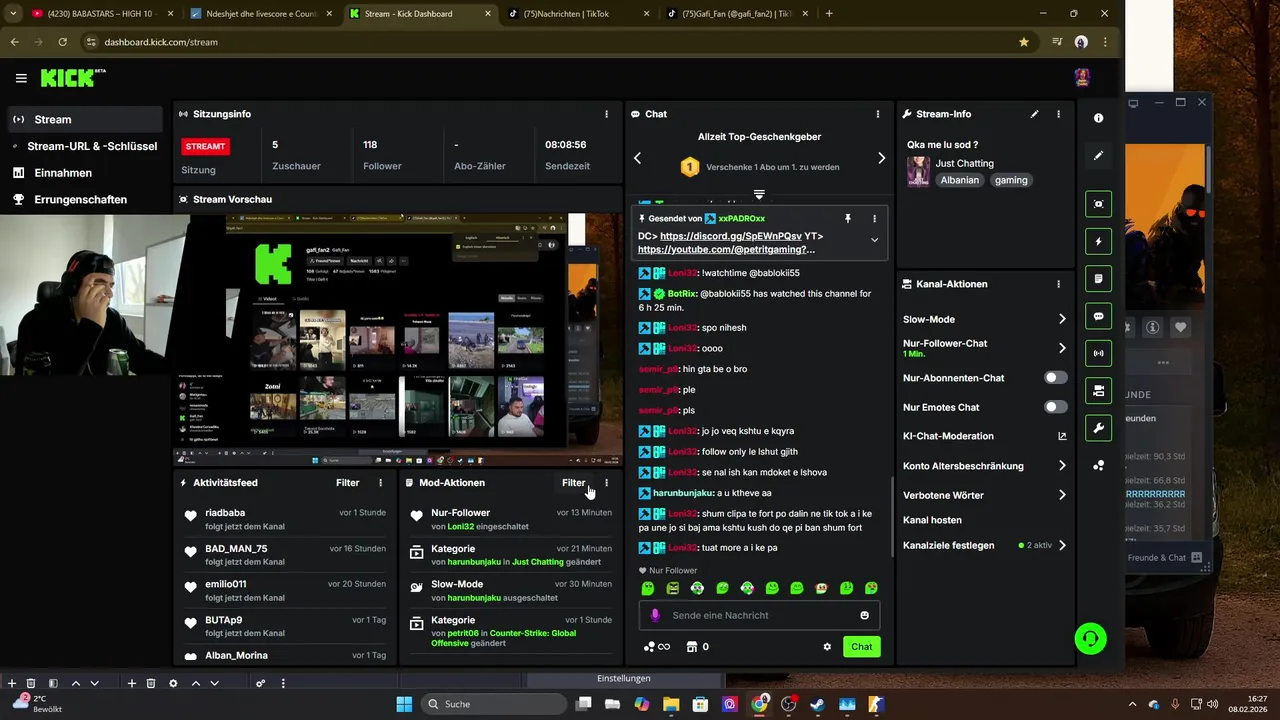Open Mod-Aktionen three-dot menu
The height and width of the screenshot is (720, 1280).
[606, 482]
